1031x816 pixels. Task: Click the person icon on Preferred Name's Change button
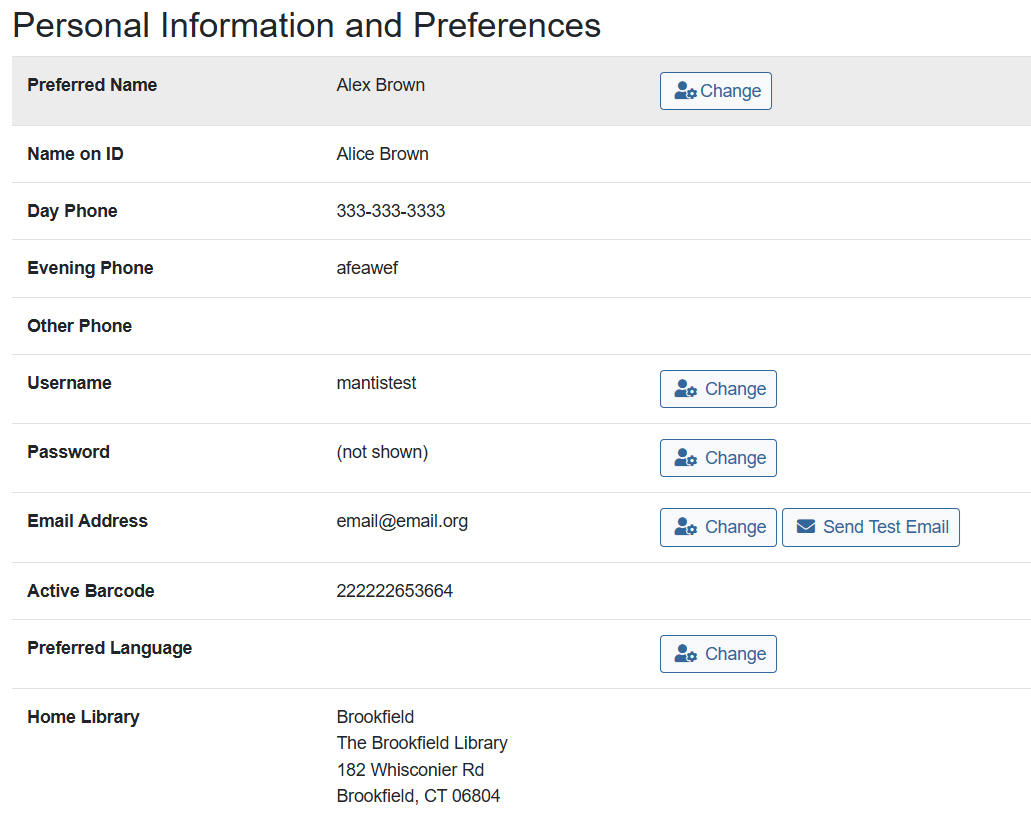(686, 90)
